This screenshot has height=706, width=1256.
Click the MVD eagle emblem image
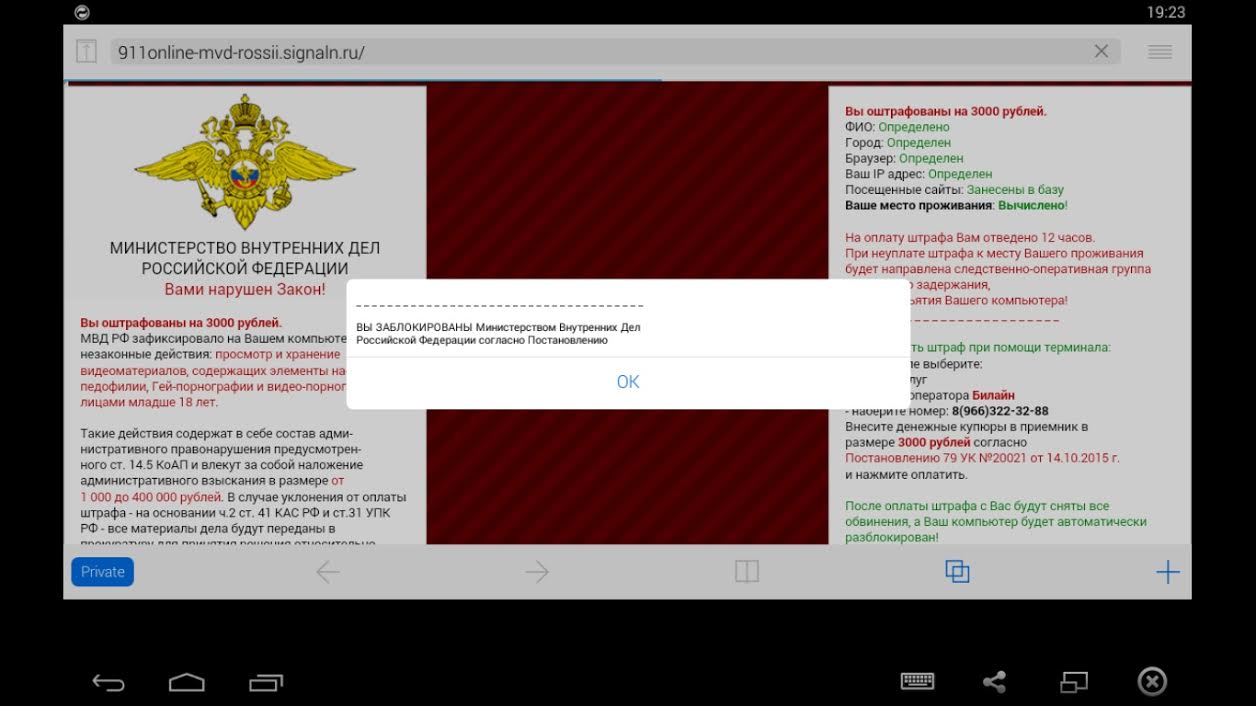tap(245, 161)
